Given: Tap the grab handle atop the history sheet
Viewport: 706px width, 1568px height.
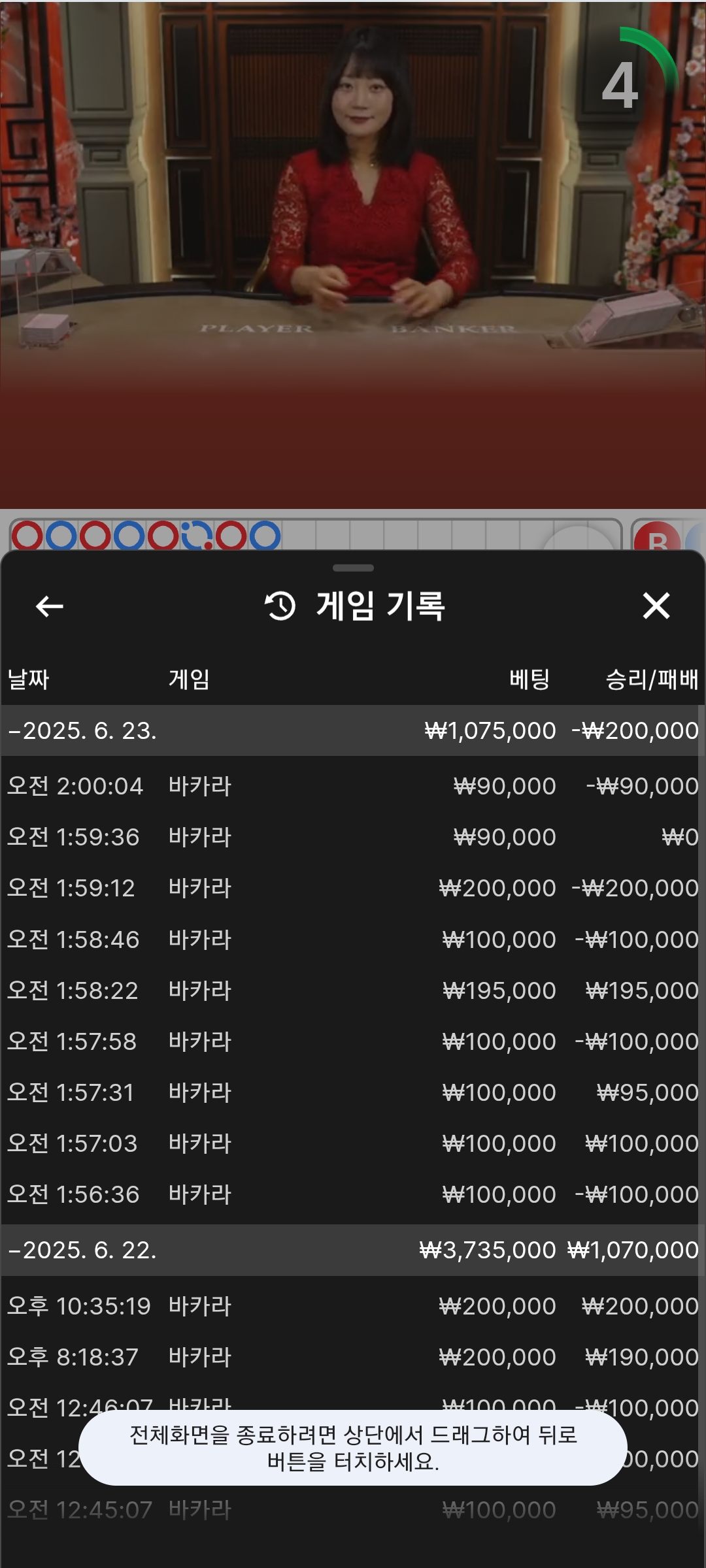Looking at the screenshot, I should (353, 568).
